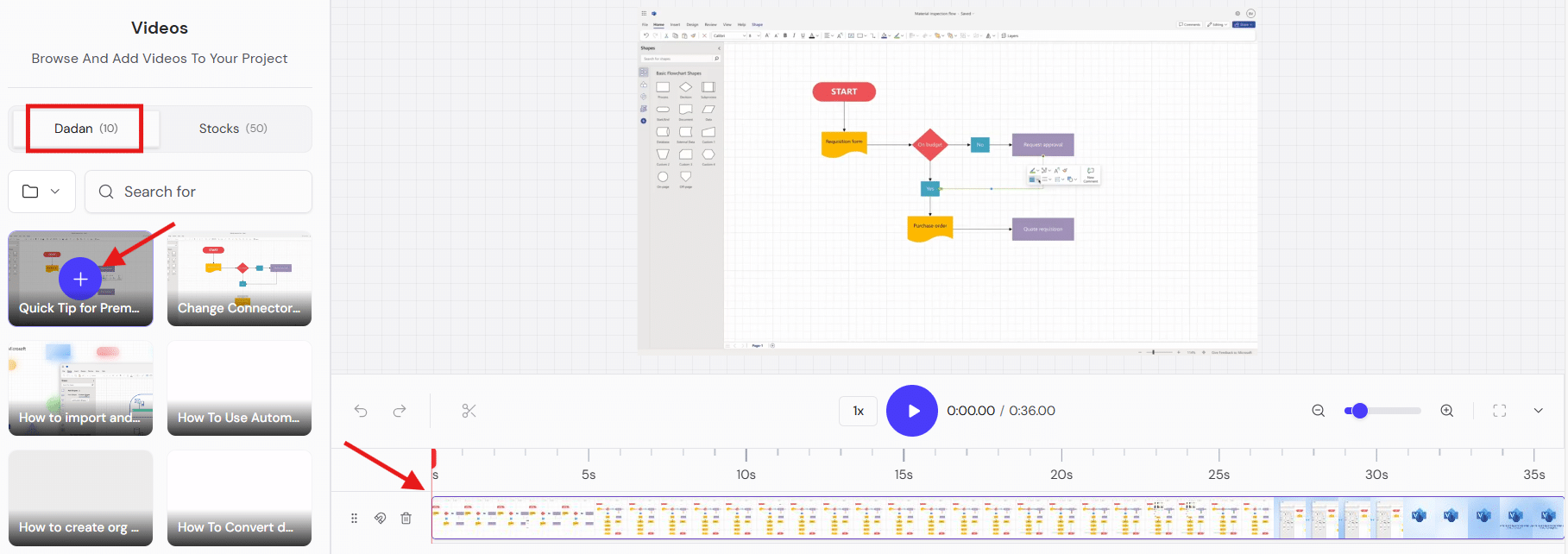
Task: Add the Quick Tip video with the plus button
Action: coord(80,279)
